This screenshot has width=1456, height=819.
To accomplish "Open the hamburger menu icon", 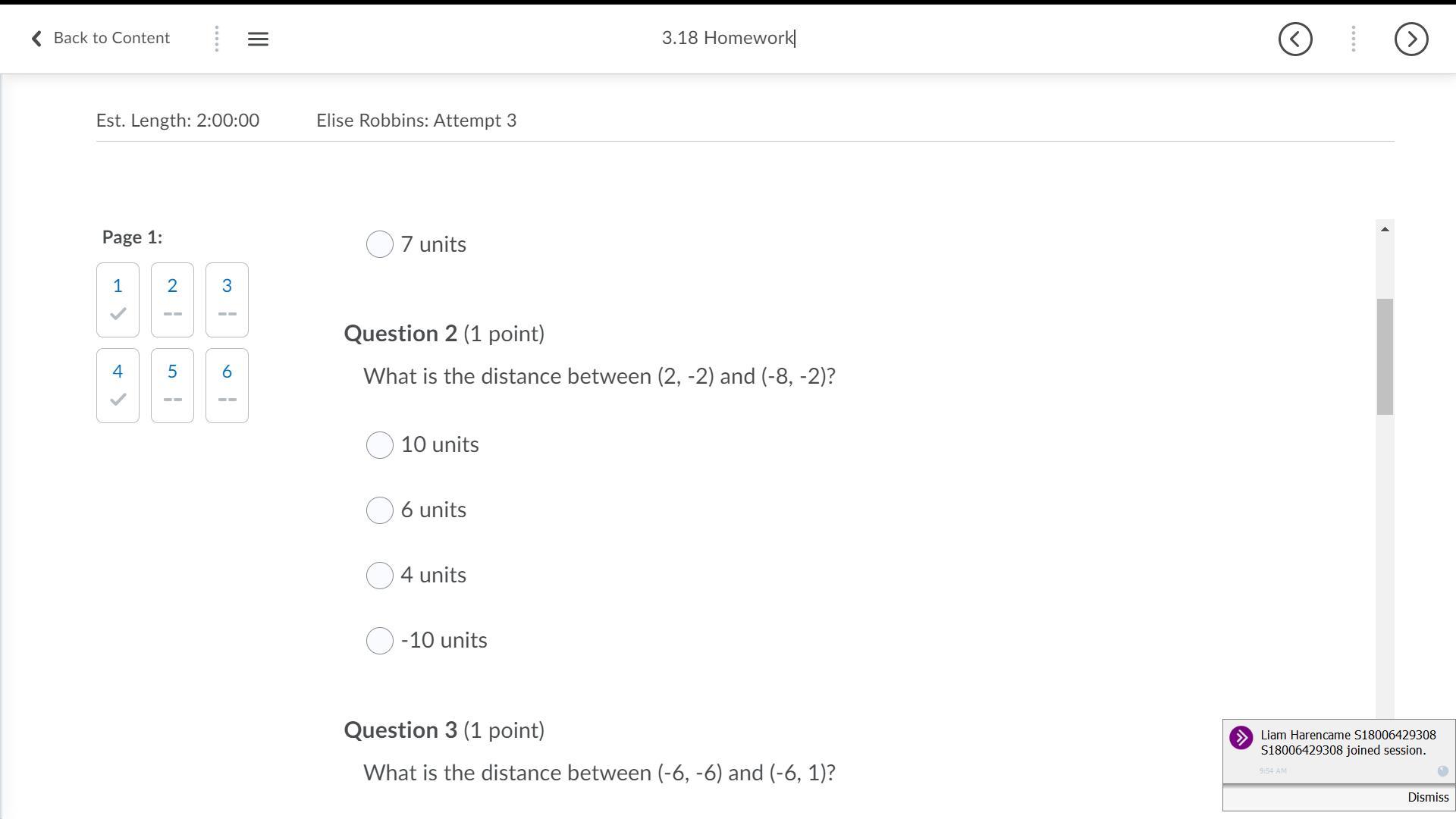I will pos(258,39).
